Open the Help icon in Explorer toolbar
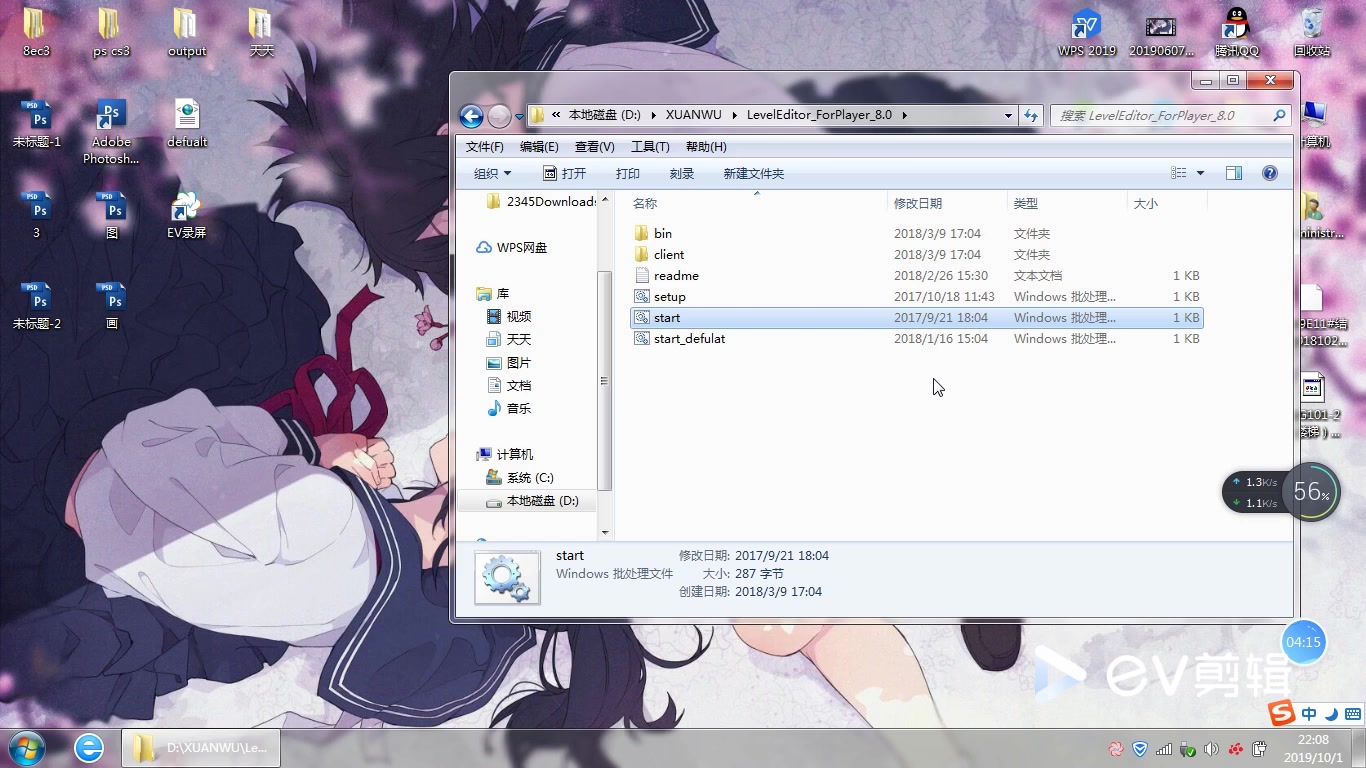1366x768 pixels. coord(1270,173)
